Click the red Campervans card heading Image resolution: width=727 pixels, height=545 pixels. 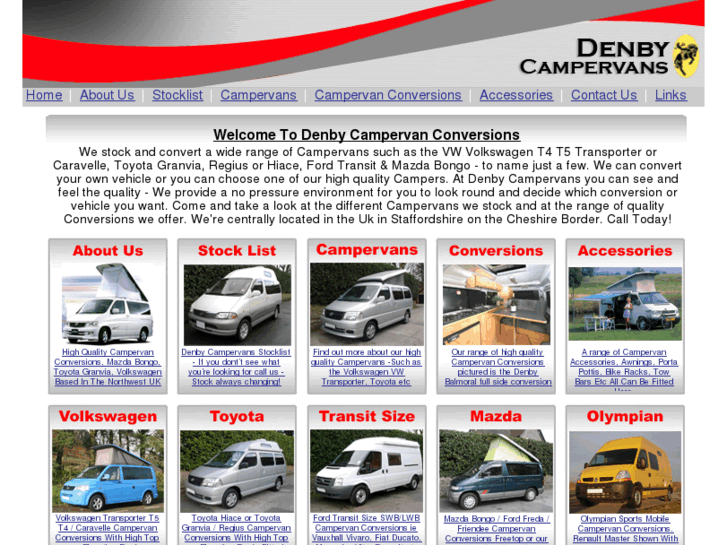click(x=367, y=250)
